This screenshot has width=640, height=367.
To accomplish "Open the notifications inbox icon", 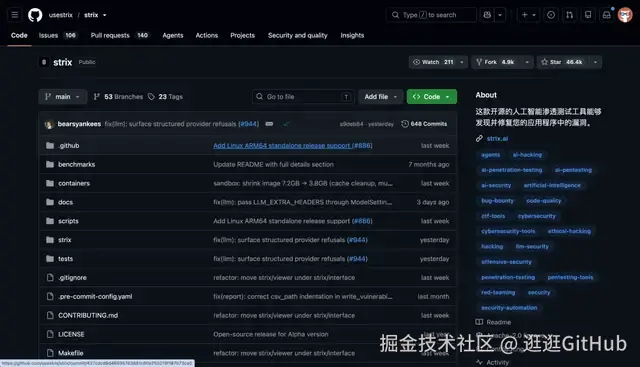I will click(x=607, y=15).
